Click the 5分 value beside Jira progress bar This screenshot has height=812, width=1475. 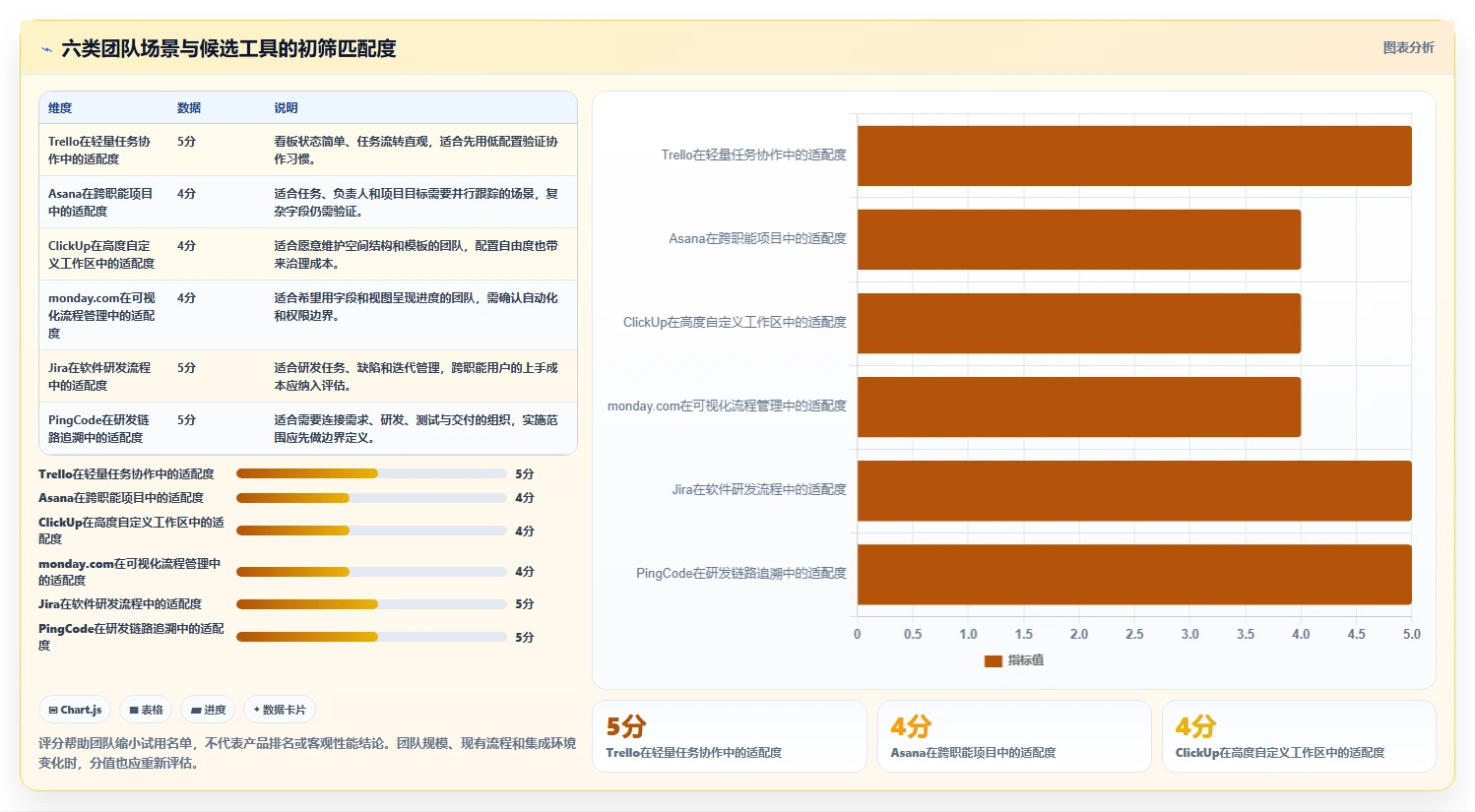click(x=525, y=604)
